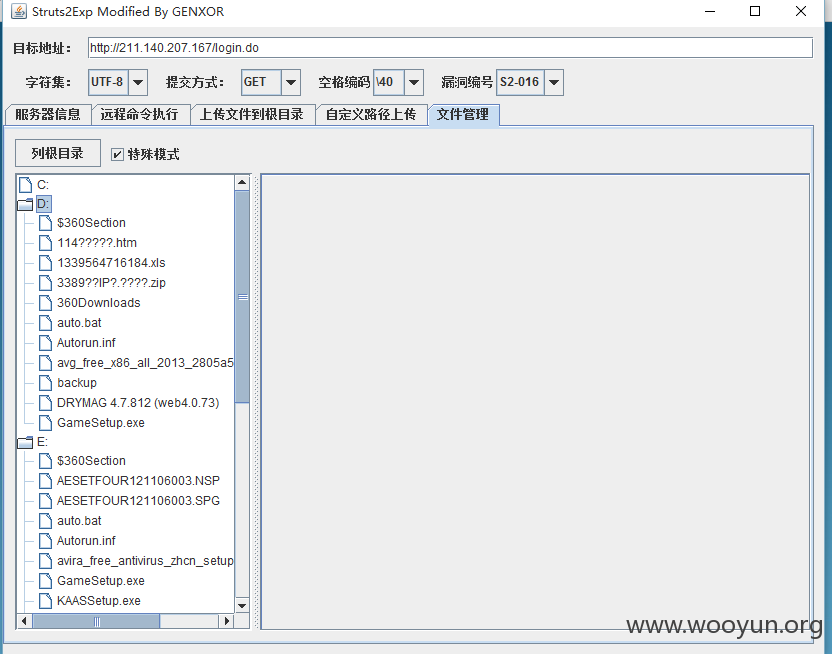This screenshot has width=832, height=654.
Task: Click the file icon beside AESETFOUR121106003.SPG
Action: click(46, 501)
